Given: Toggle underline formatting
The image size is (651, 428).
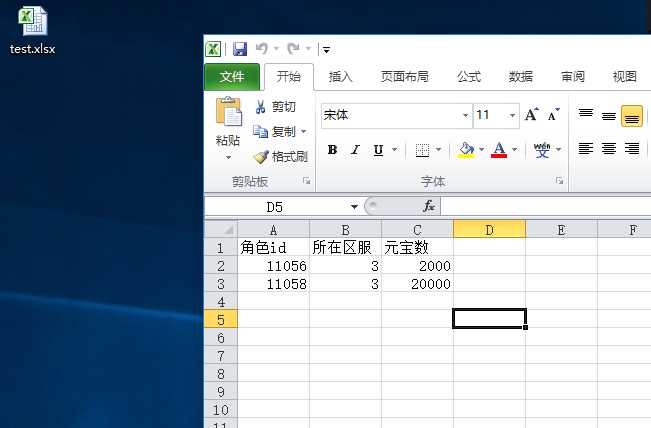Looking at the screenshot, I should [x=378, y=150].
